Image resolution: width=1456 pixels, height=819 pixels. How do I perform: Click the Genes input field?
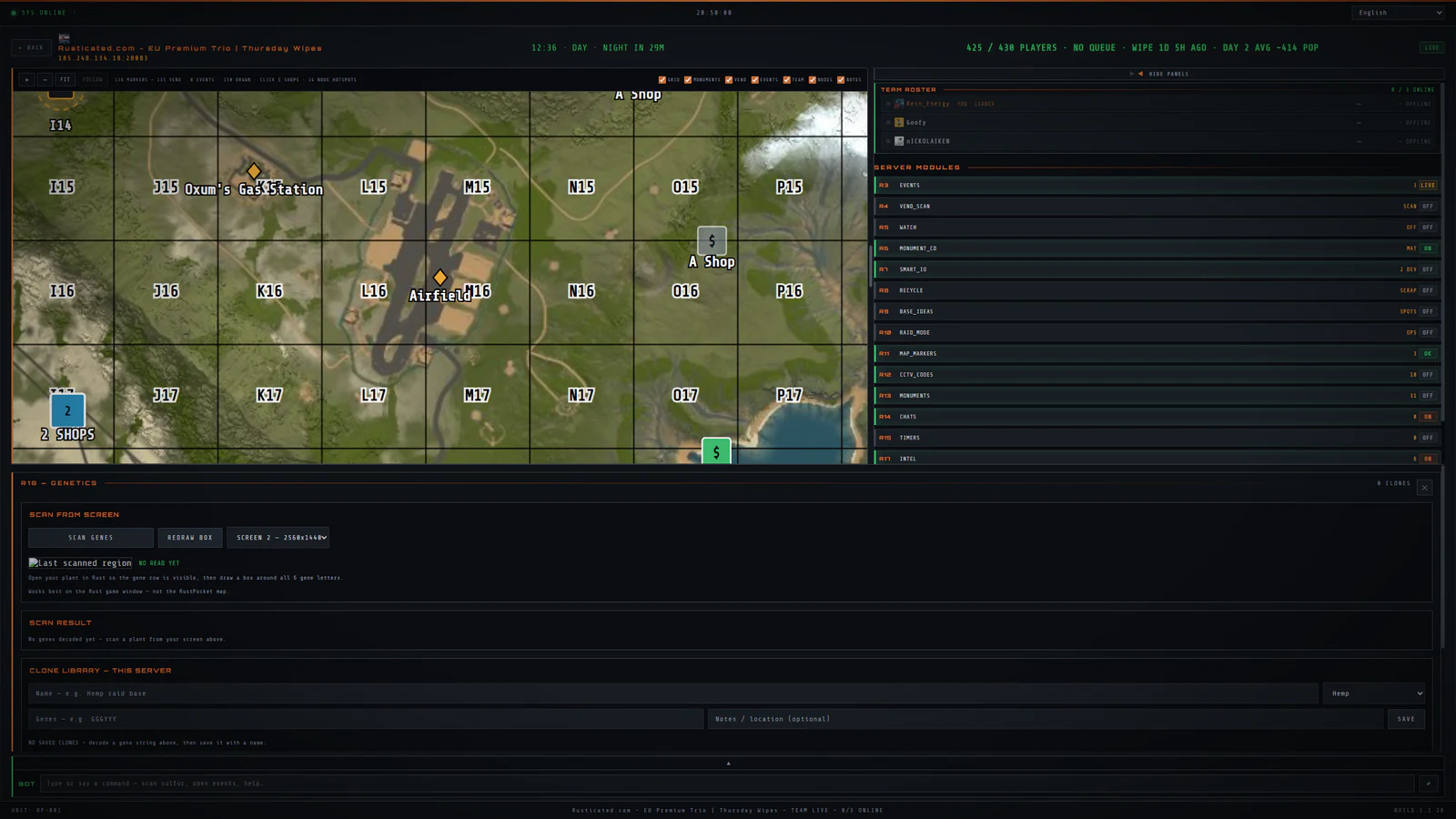[366, 719]
